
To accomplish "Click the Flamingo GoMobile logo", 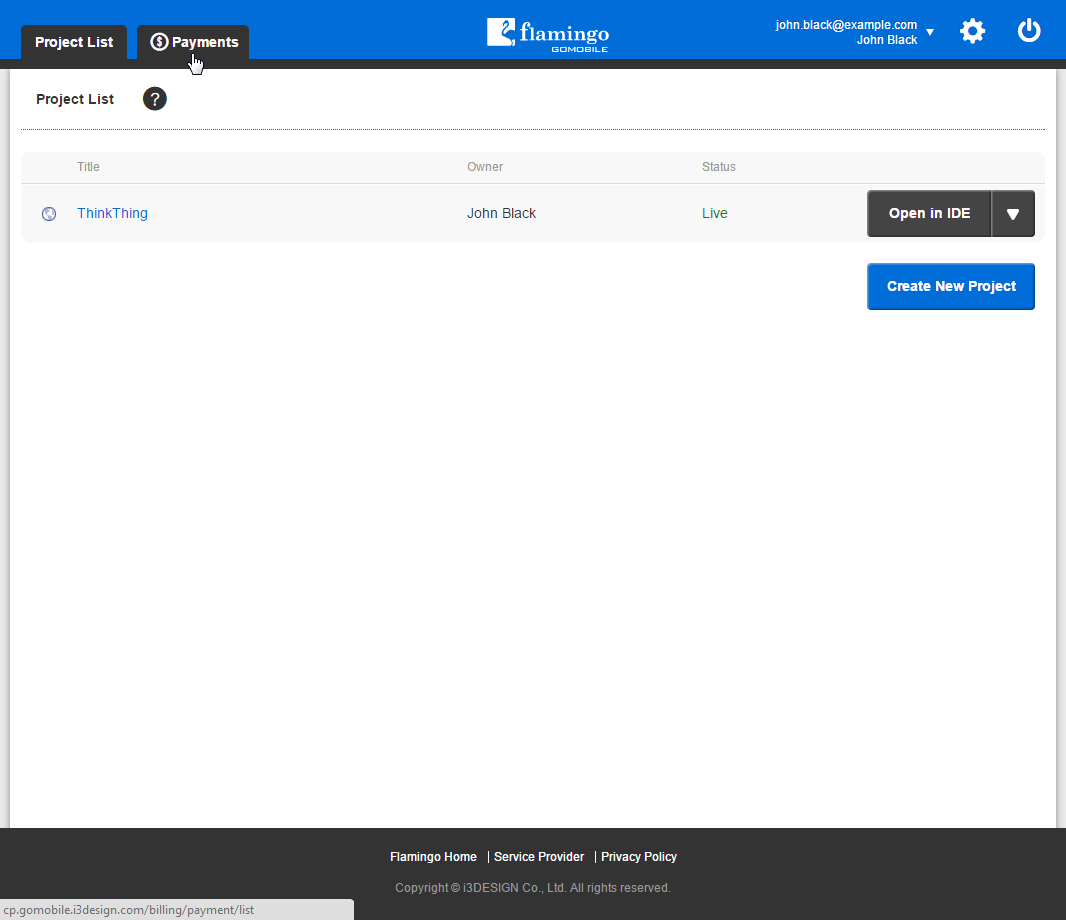I will point(548,34).
